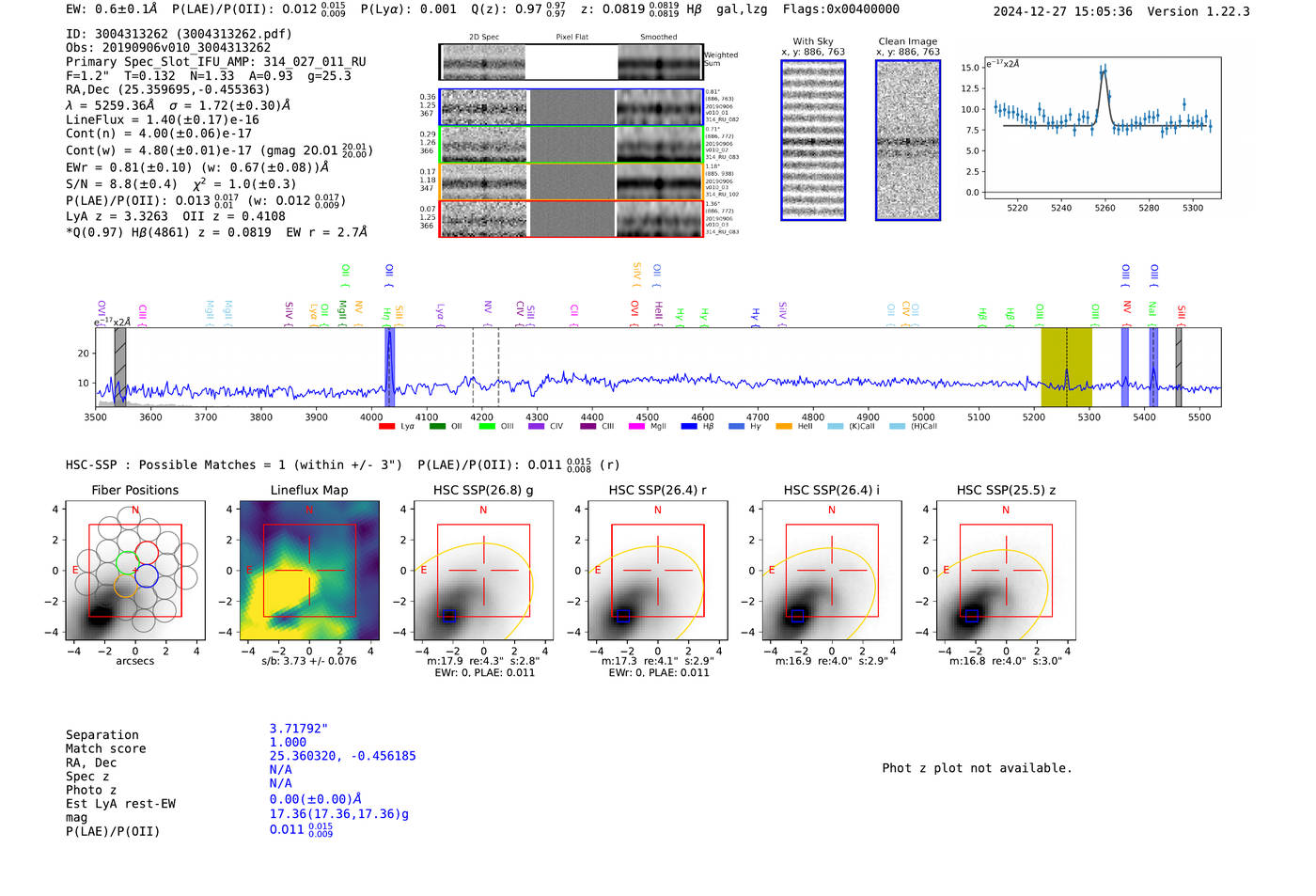1316x896 pixels.
Task: Click the s/b: 3.73 +/- 0.076 caption
Action: click(309, 661)
